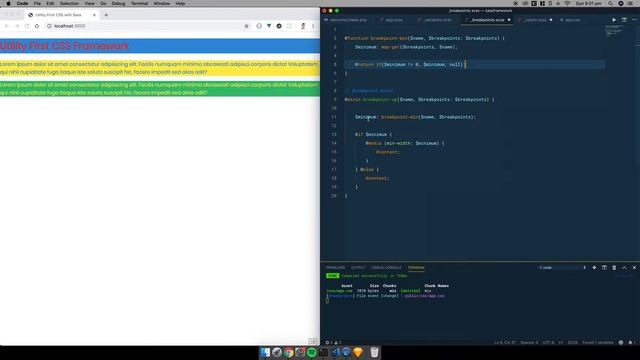Image resolution: width=640 pixels, height=360 pixels.
Task: Click errors and warnings count in status bar
Action: pos(333,342)
